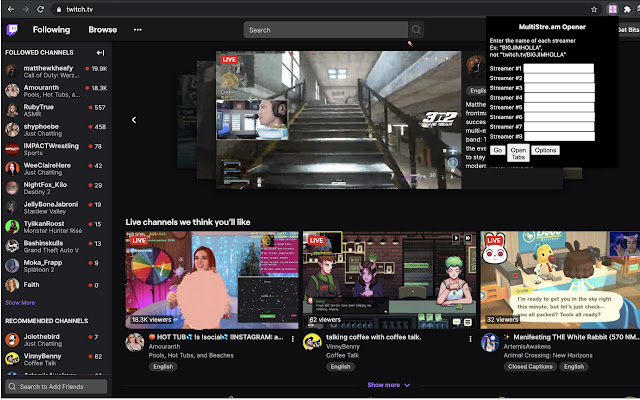Click the Open Tabs button

[518, 153]
